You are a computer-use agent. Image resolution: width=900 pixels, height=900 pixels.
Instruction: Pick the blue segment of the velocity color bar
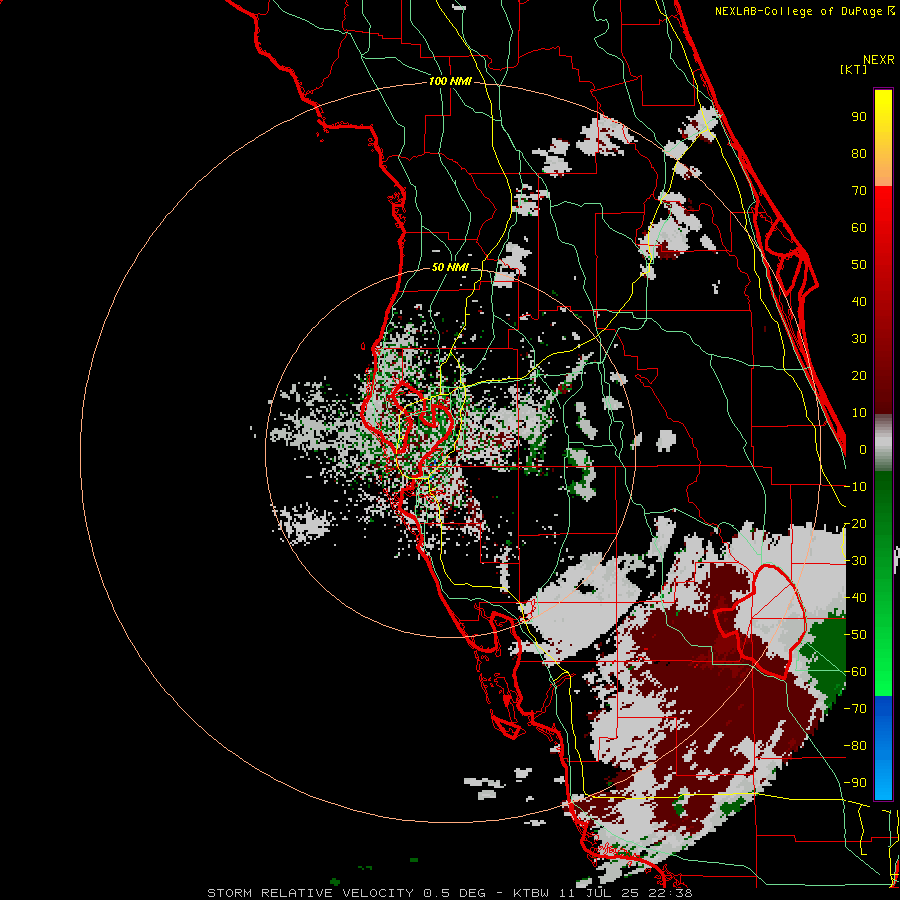(883, 747)
